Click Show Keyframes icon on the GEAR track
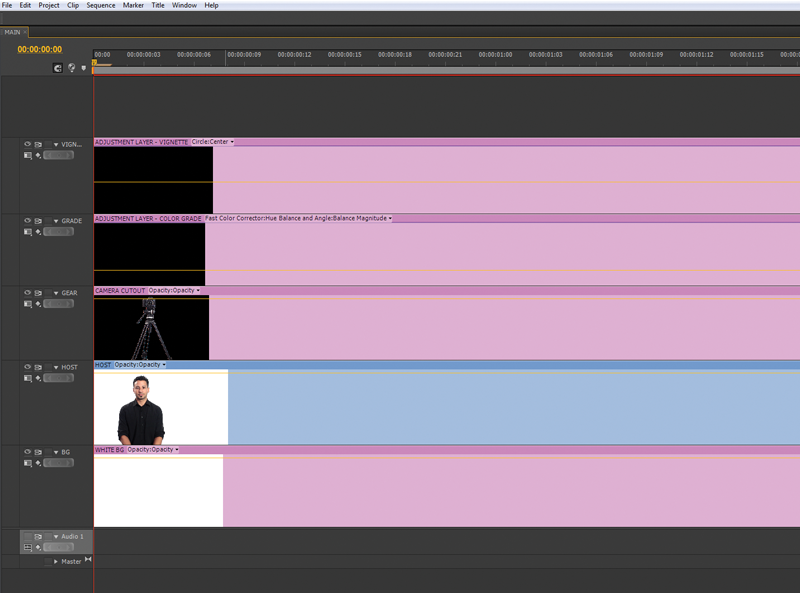Viewport: 800px width, 593px height. coord(37,303)
